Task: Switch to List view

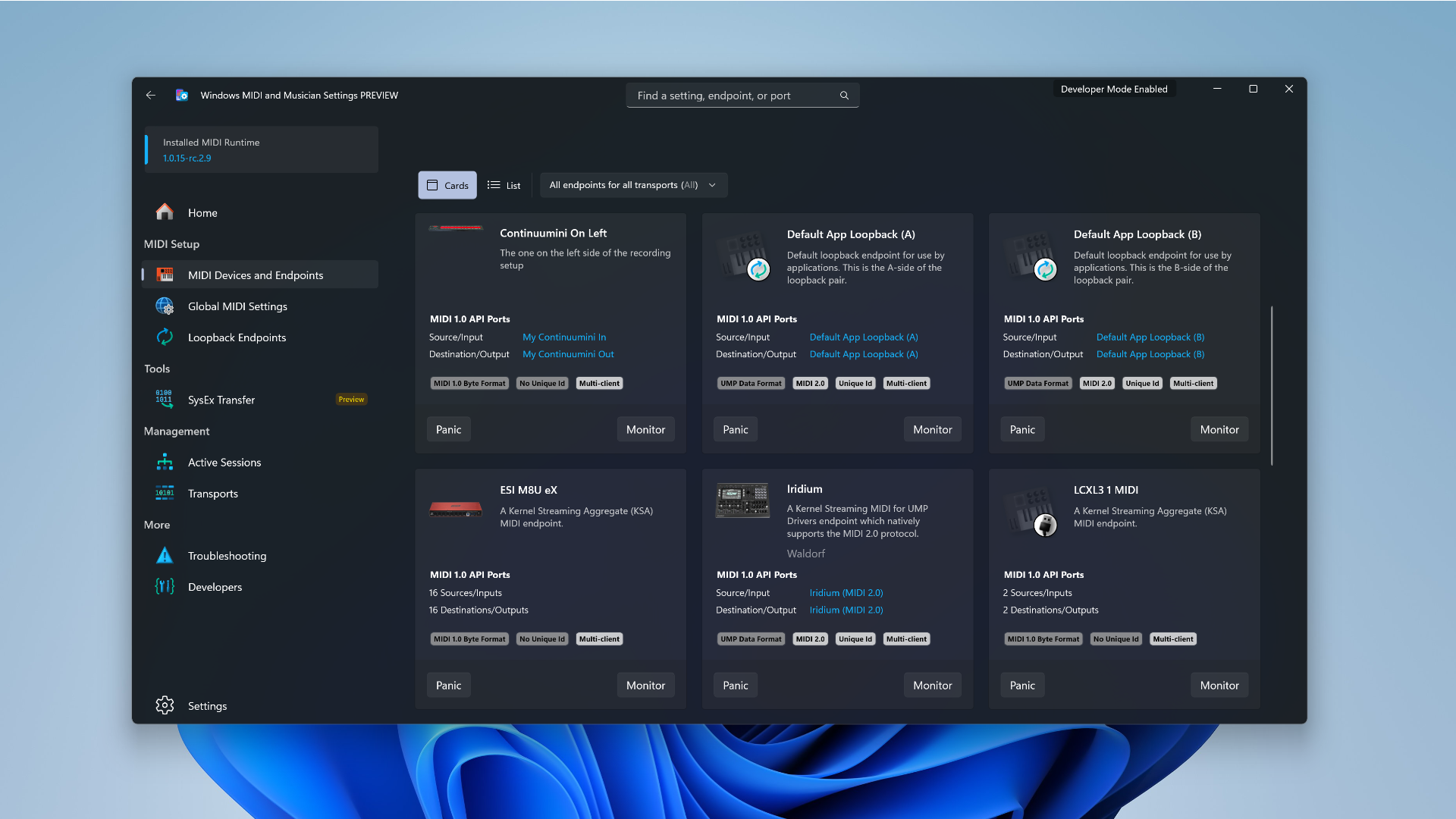Action: 504,184
